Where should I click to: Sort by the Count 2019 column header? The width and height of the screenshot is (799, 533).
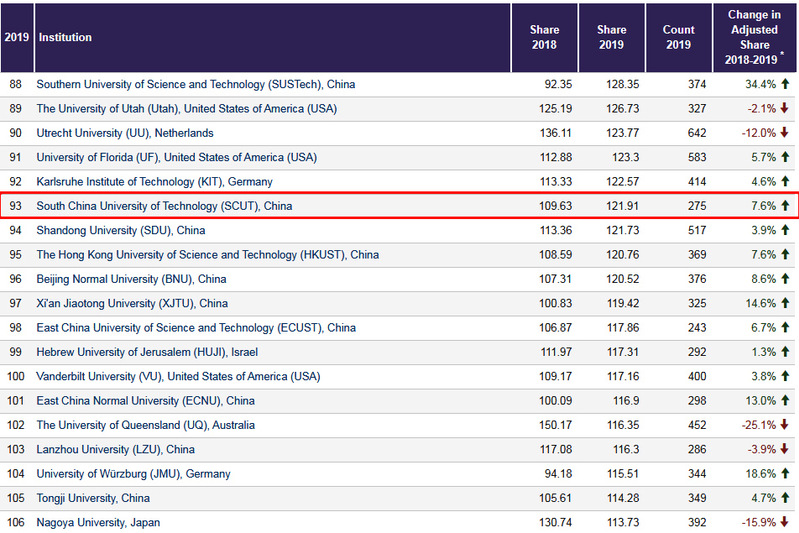[x=678, y=38]
